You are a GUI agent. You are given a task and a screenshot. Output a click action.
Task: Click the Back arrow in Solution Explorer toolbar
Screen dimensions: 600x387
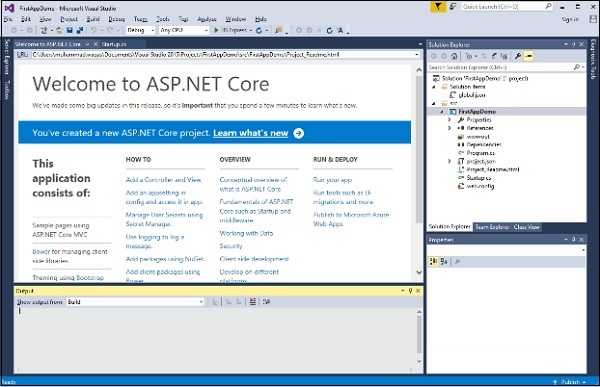click(434, 56)
